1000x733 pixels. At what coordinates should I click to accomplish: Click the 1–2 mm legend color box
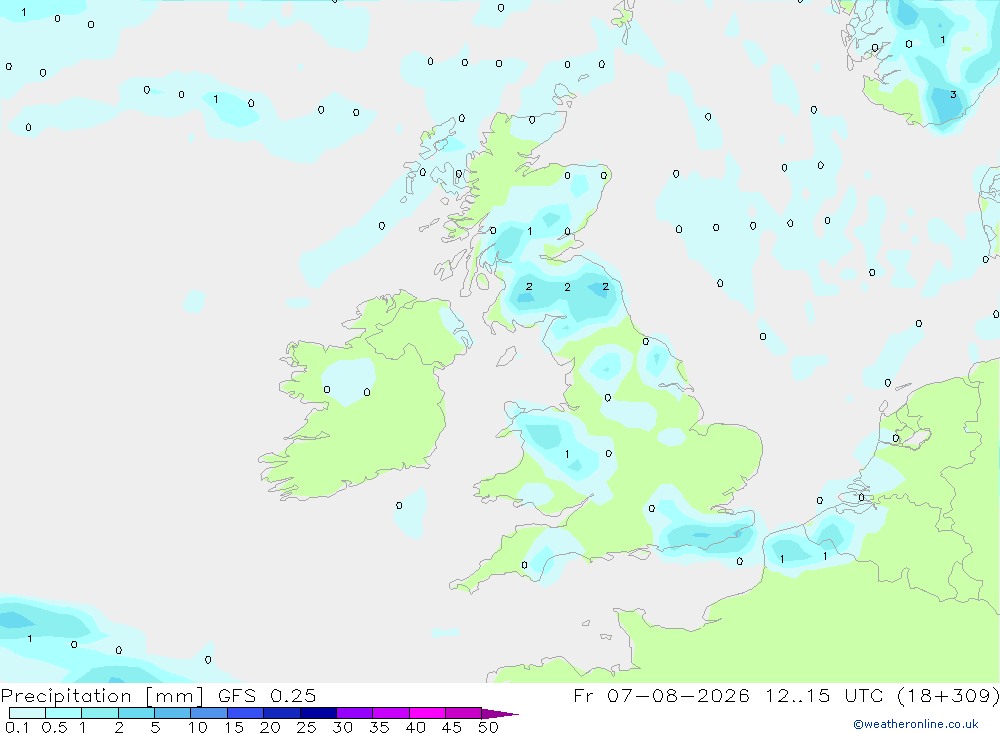pos(99,713)
